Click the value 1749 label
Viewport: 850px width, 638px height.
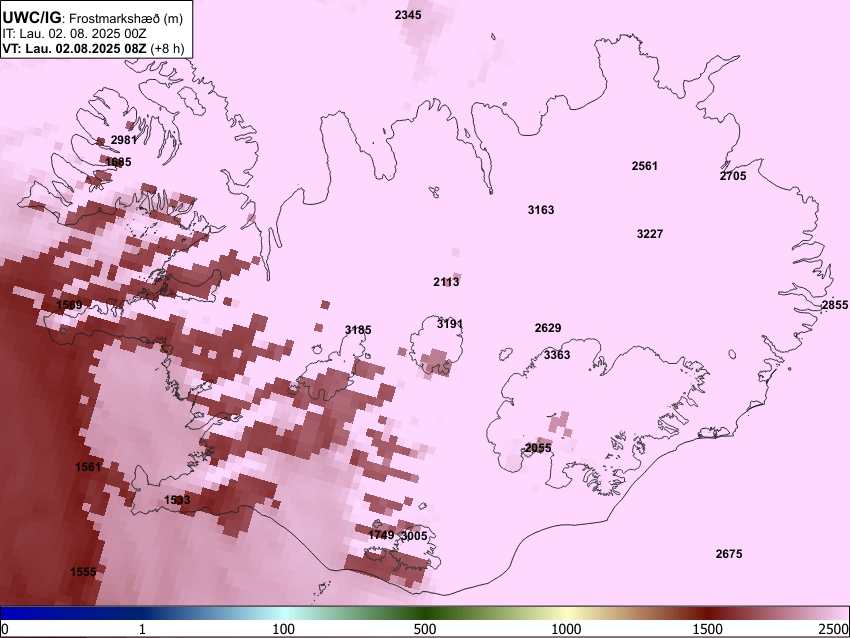click(x=381, y=535)
